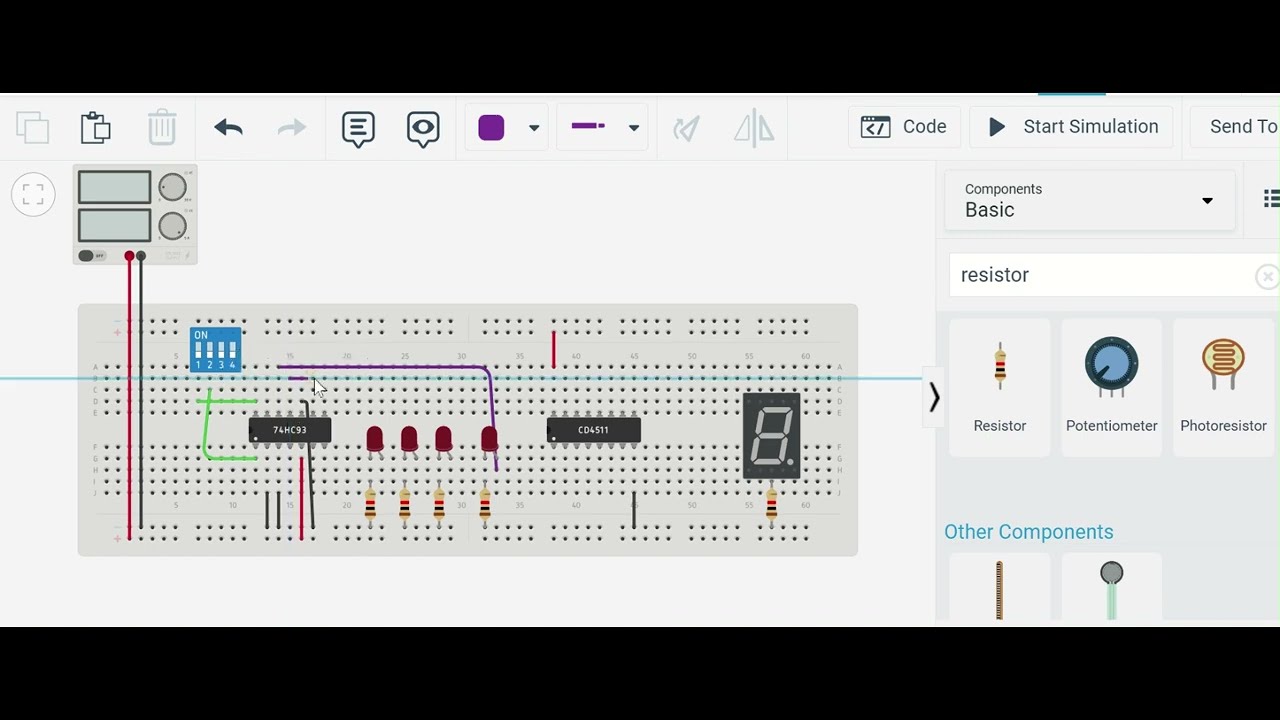Select the 74HC93 chip

pos(290,430)
